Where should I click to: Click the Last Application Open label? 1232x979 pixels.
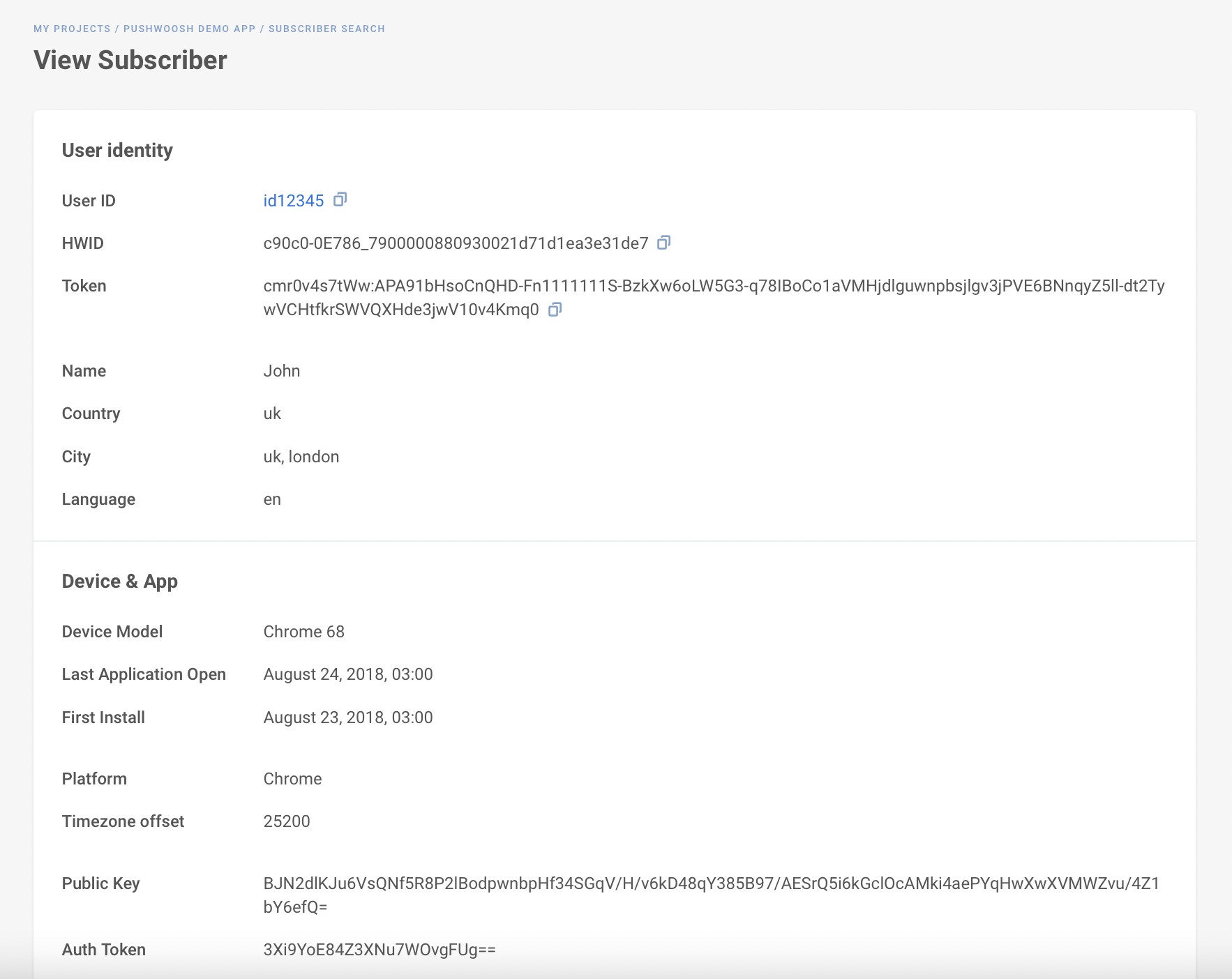[x=144, y=674]
